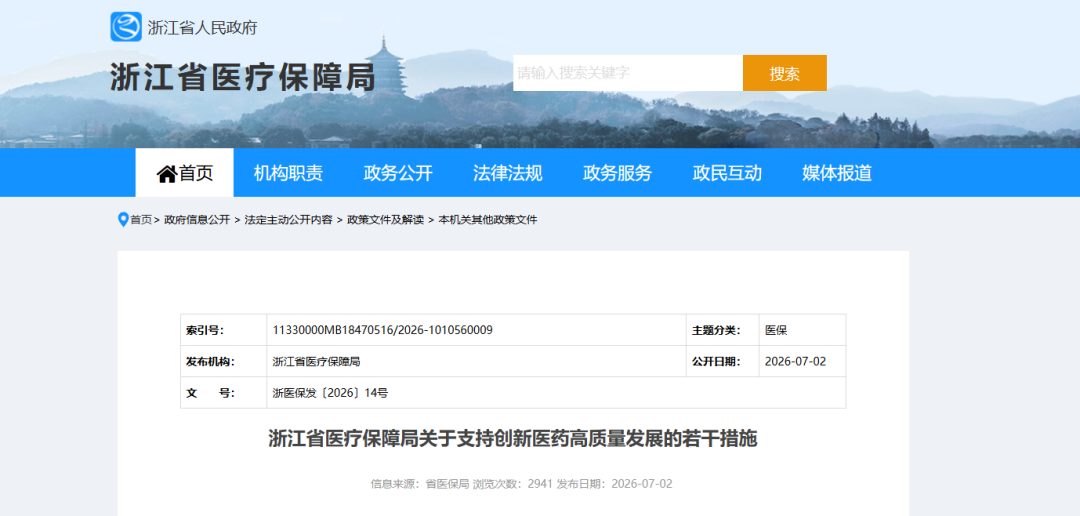
Task: Click the 医保 category value
Action: tap(776, 330)
